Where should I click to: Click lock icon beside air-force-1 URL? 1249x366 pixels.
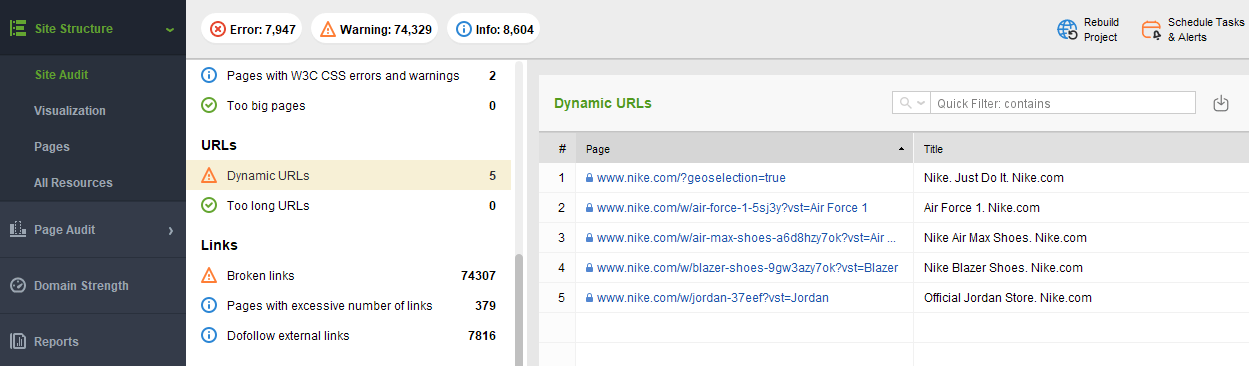coord(589,208)
